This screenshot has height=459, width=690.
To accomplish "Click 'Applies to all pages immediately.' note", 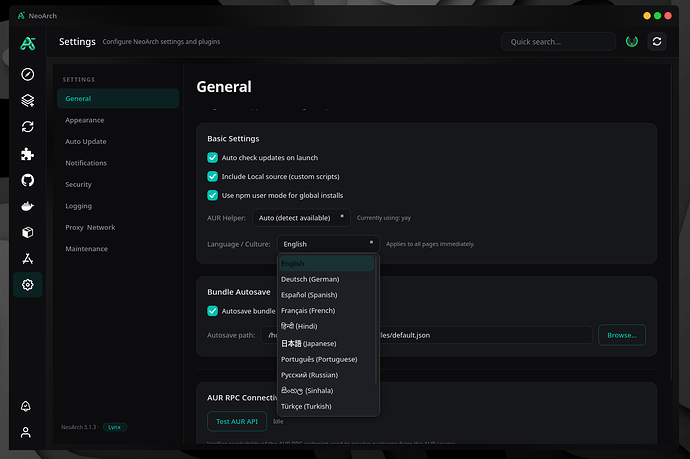I will pyautogui.click(x=430, y=244).
